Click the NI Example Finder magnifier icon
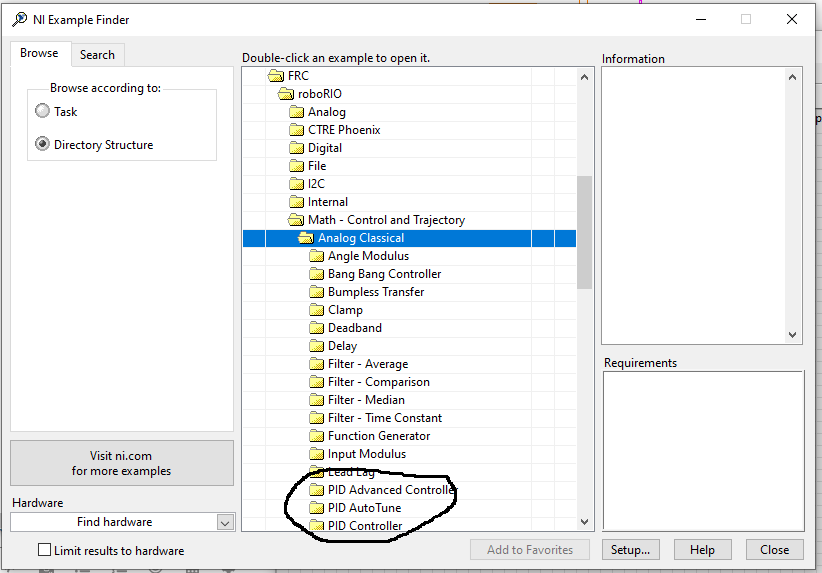Viewport: 822px width, 573px height. coord(19,19)
